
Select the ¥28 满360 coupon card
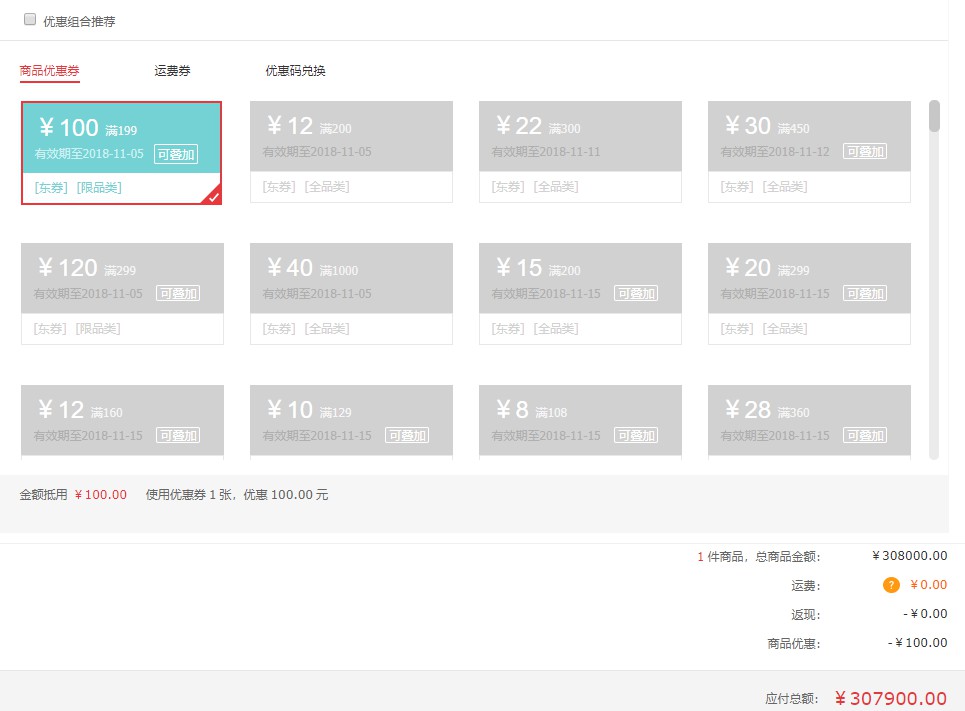pos(809,422)
